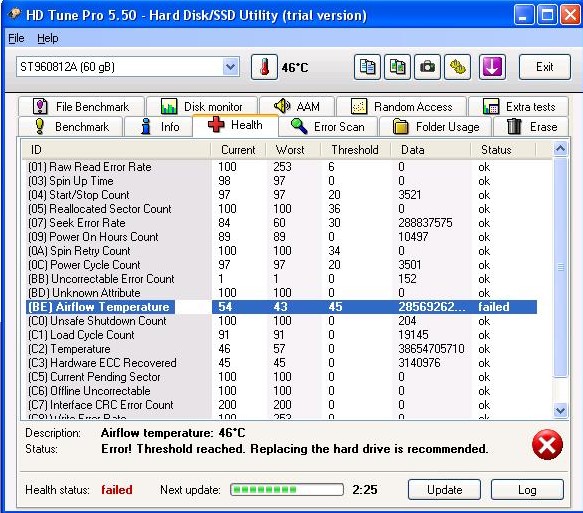This screenshot has width=583, height=513.
Task: Select the (0C) Power Cycle Count row
Action: 281,265
